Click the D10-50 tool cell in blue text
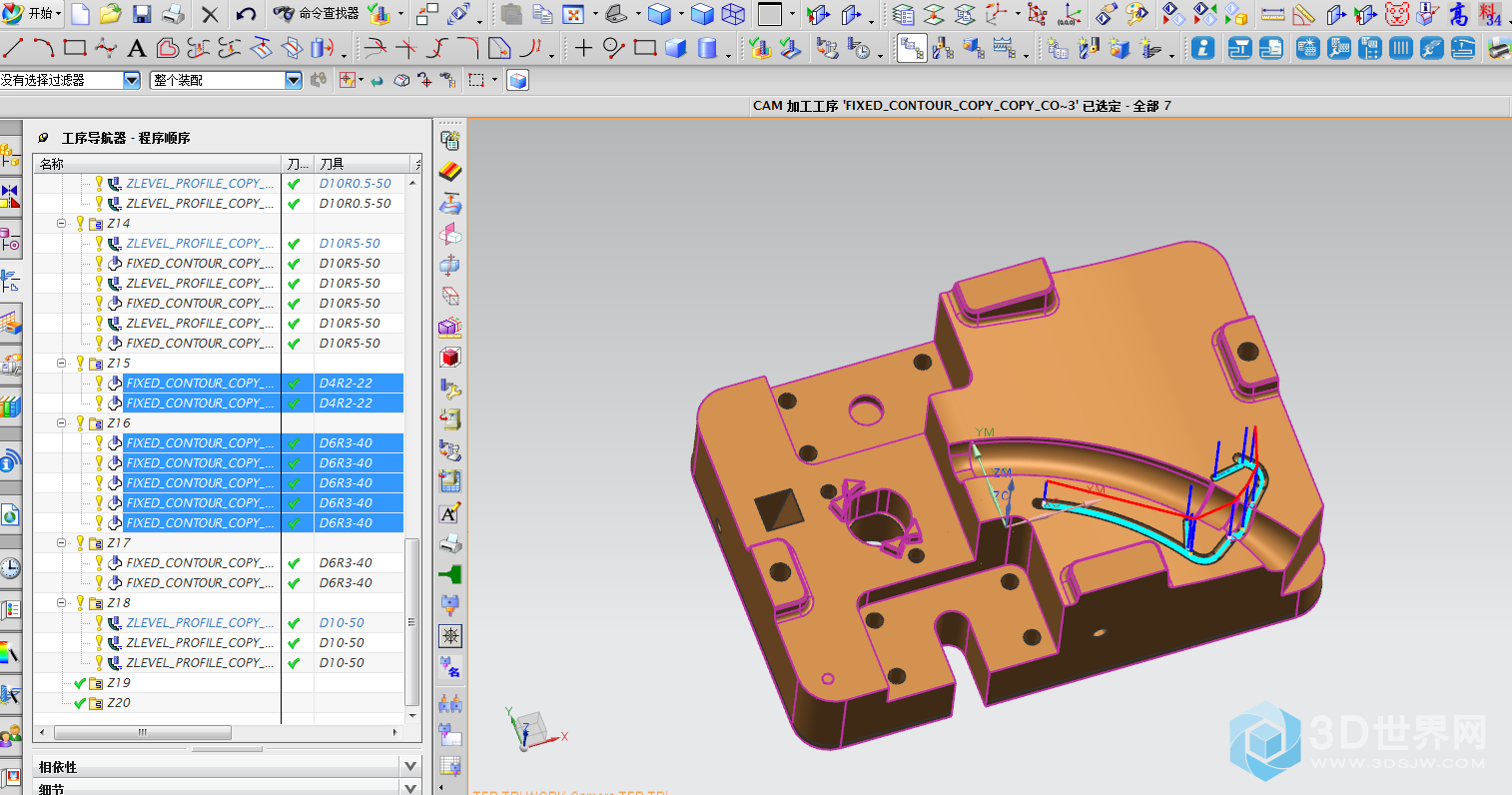This screenshot has width=1512, height=795. (342, 623)
